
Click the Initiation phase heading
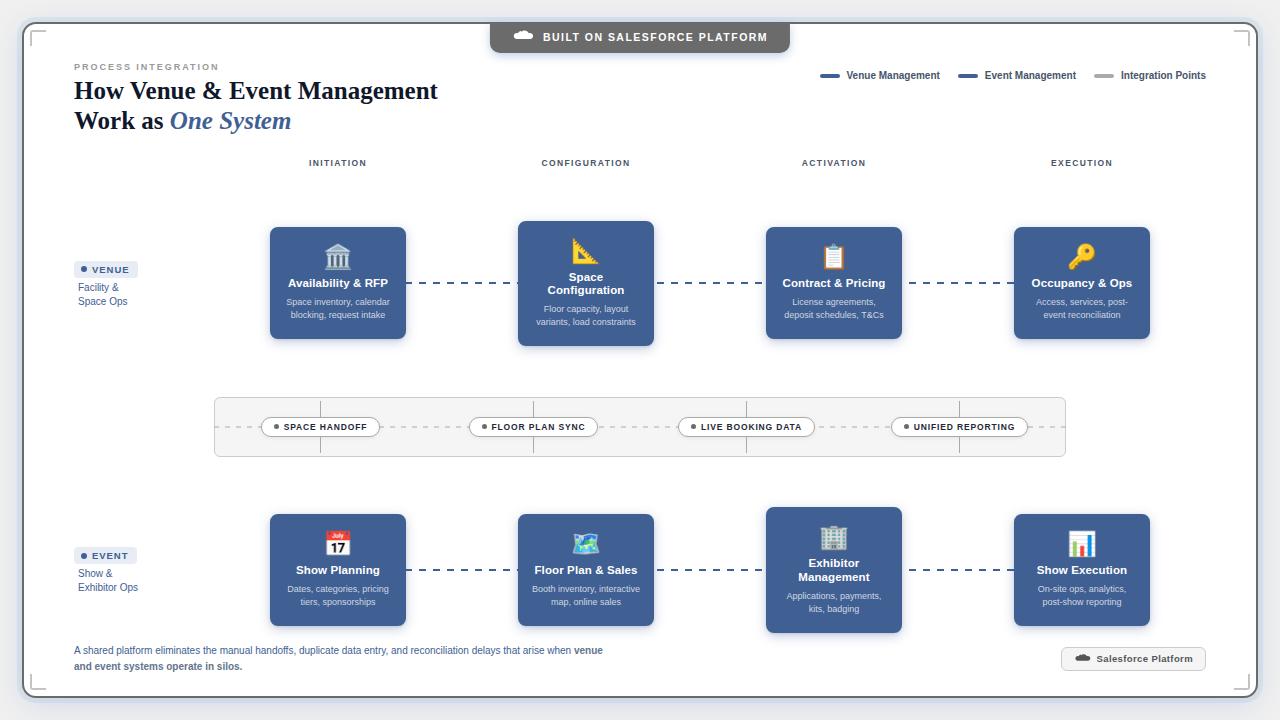pyautogui.click(x=338, y=163)
